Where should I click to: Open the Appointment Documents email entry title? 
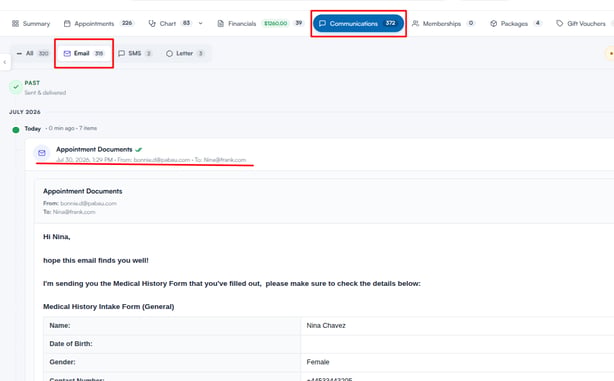pos(94,150)
